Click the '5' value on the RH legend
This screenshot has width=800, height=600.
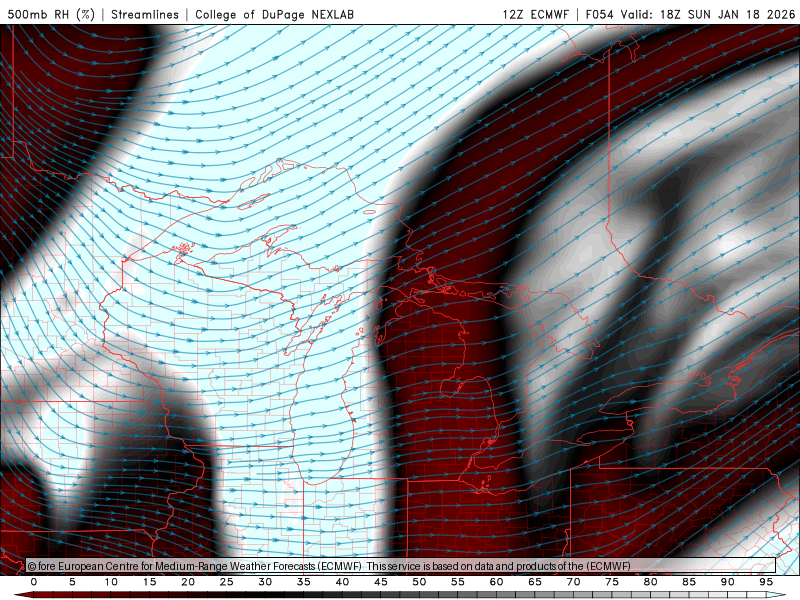pos(72,582)
